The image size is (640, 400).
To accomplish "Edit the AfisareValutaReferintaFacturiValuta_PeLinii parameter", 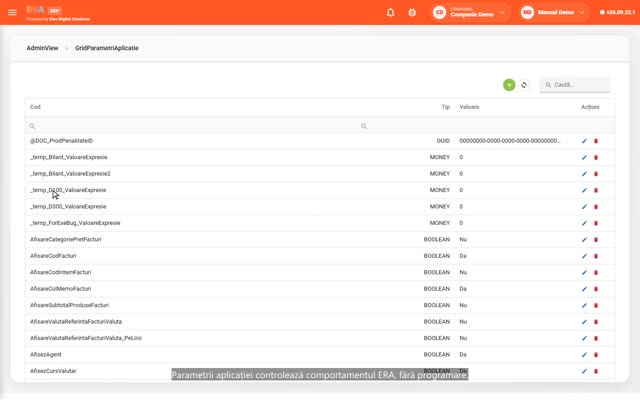I will [584, 338].
